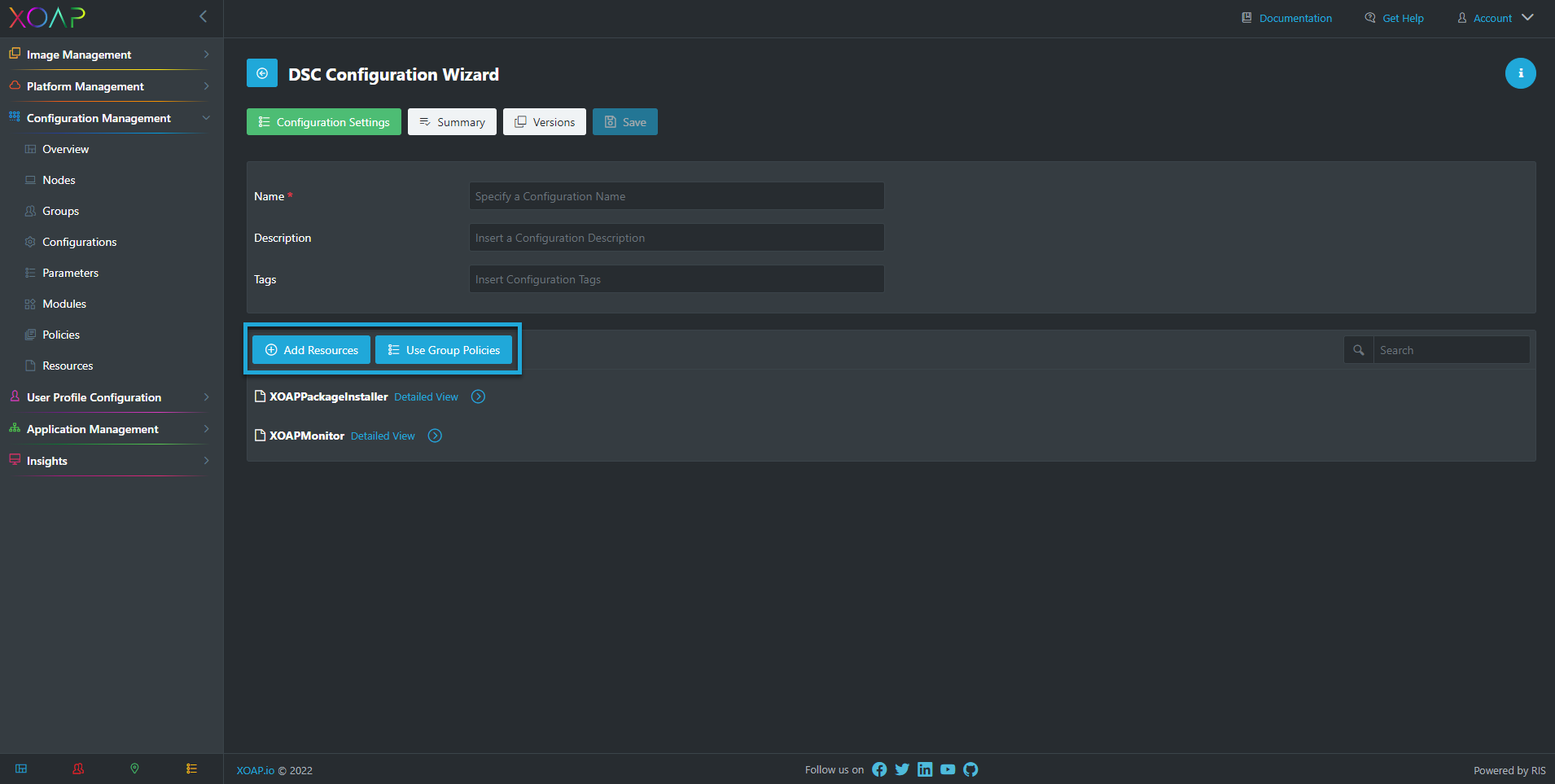Open the LinkedIn icon in footer
Screen dimensions: 1555x784
point(925,769)
